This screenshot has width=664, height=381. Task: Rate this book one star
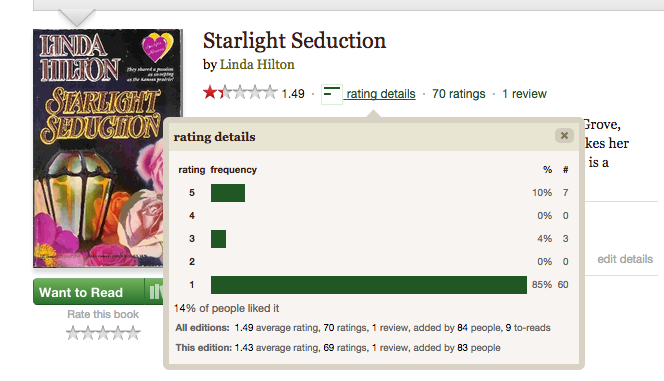(73, 333)
